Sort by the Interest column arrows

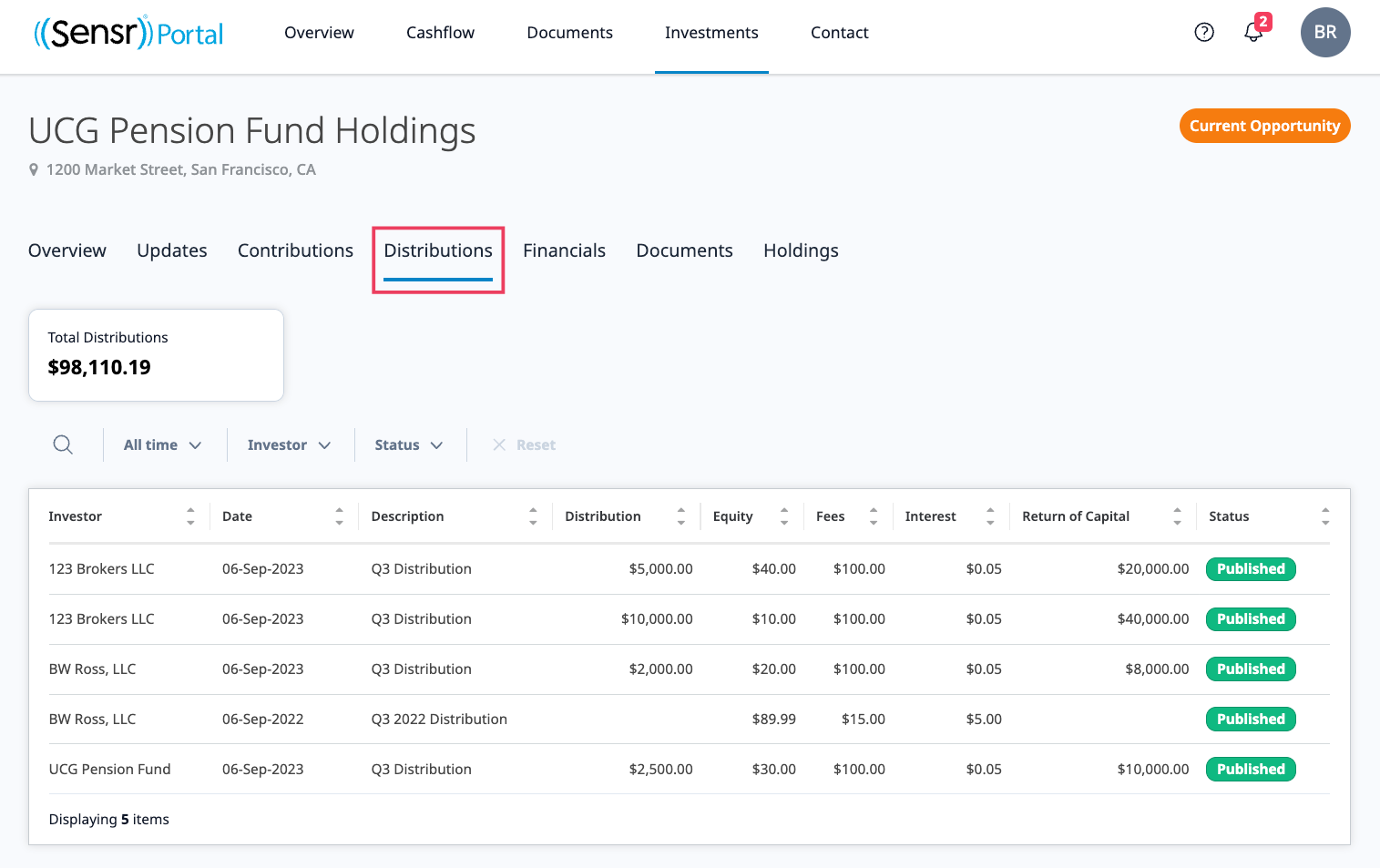[x=990, y=516]
